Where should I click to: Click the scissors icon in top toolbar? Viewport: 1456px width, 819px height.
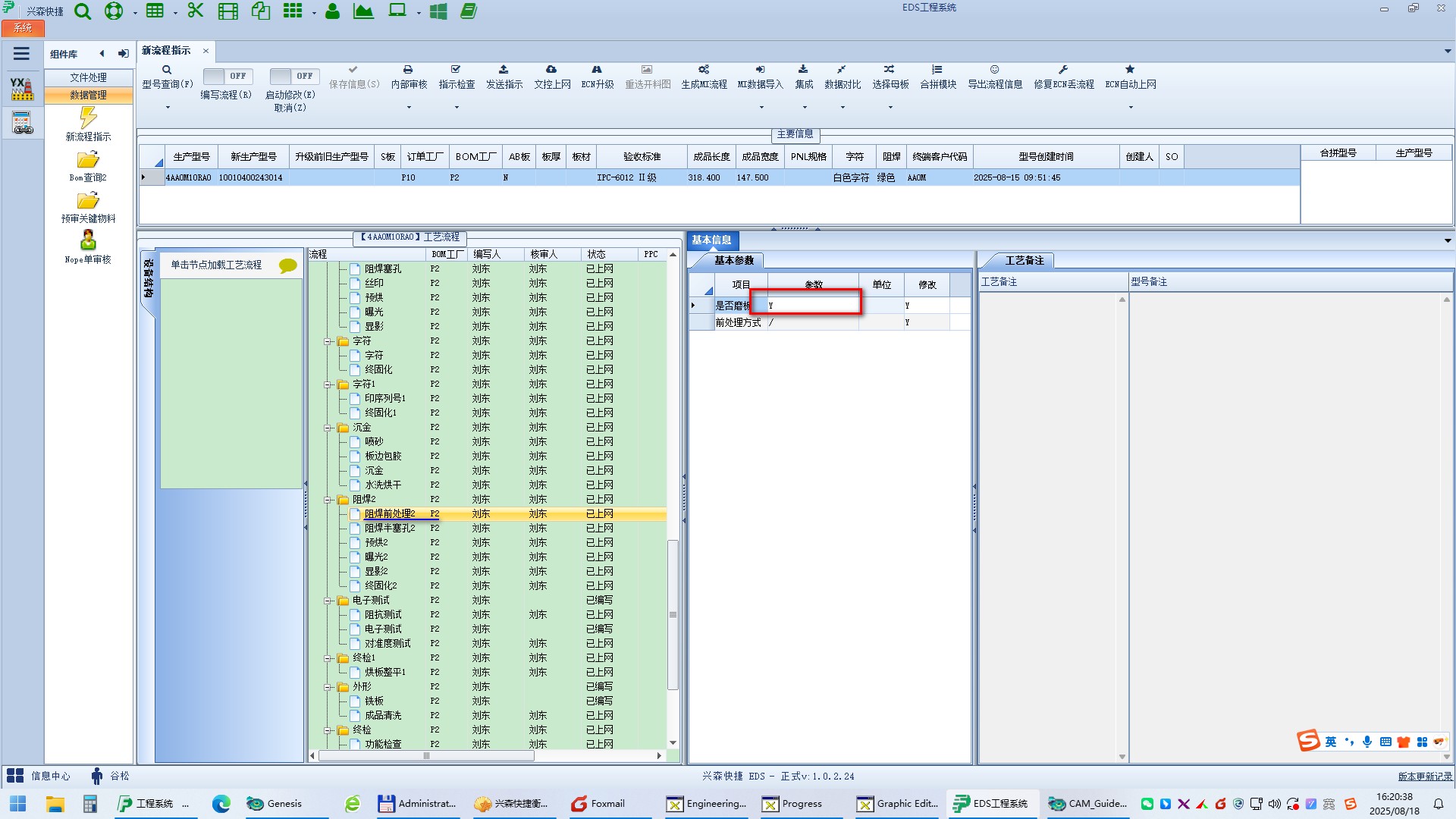[x=196, y=11]
